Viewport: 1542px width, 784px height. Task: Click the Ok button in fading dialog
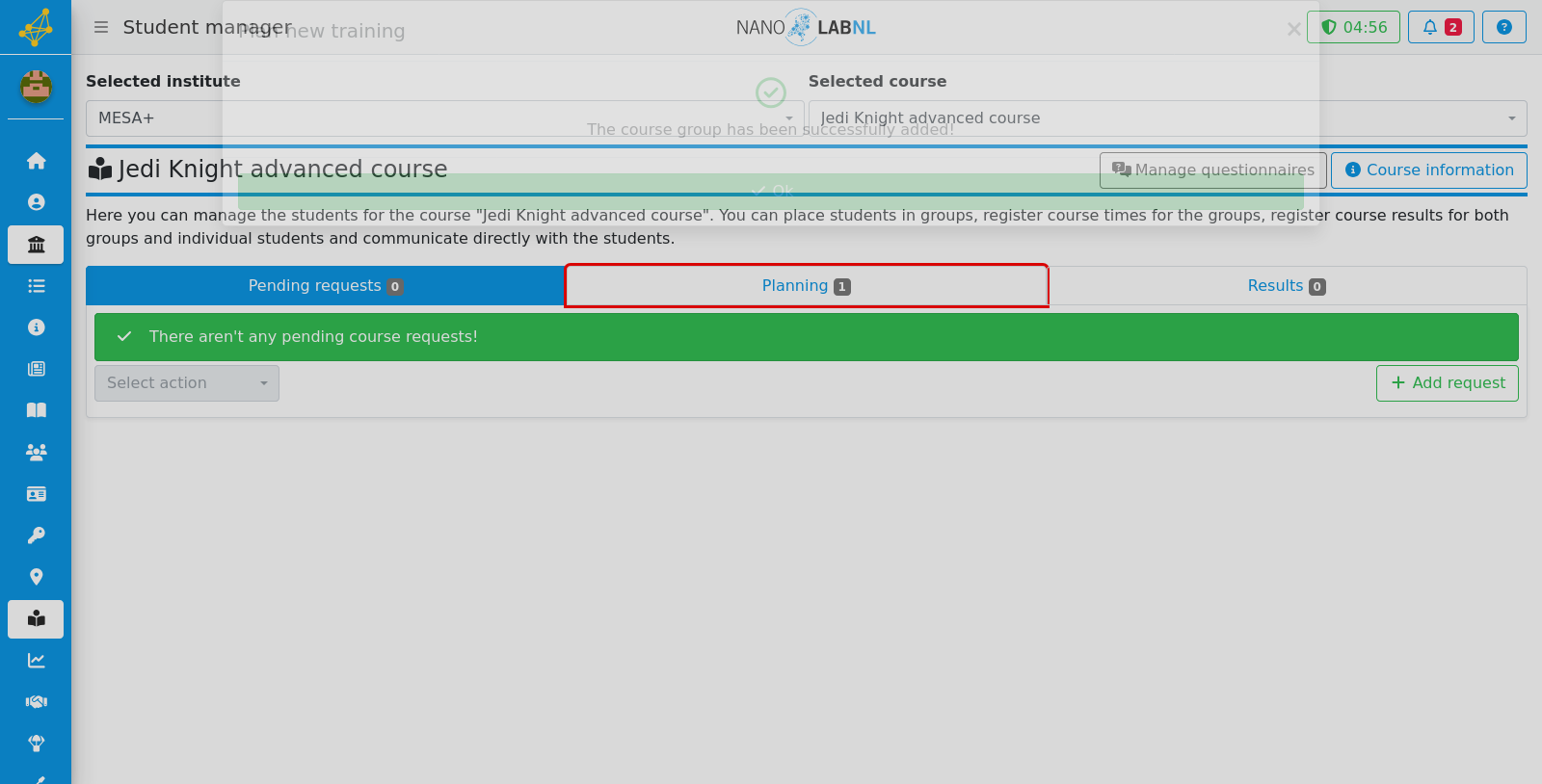point(771,191)
